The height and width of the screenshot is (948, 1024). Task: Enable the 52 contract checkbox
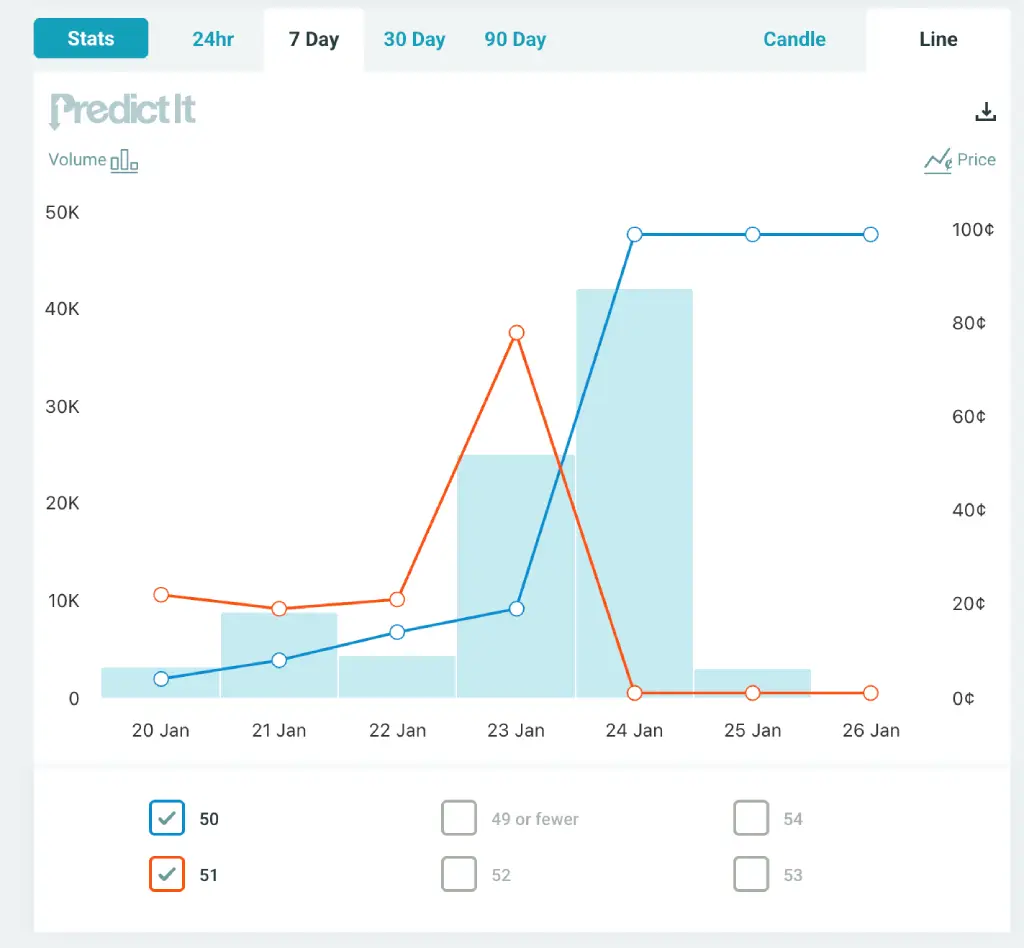458,874
